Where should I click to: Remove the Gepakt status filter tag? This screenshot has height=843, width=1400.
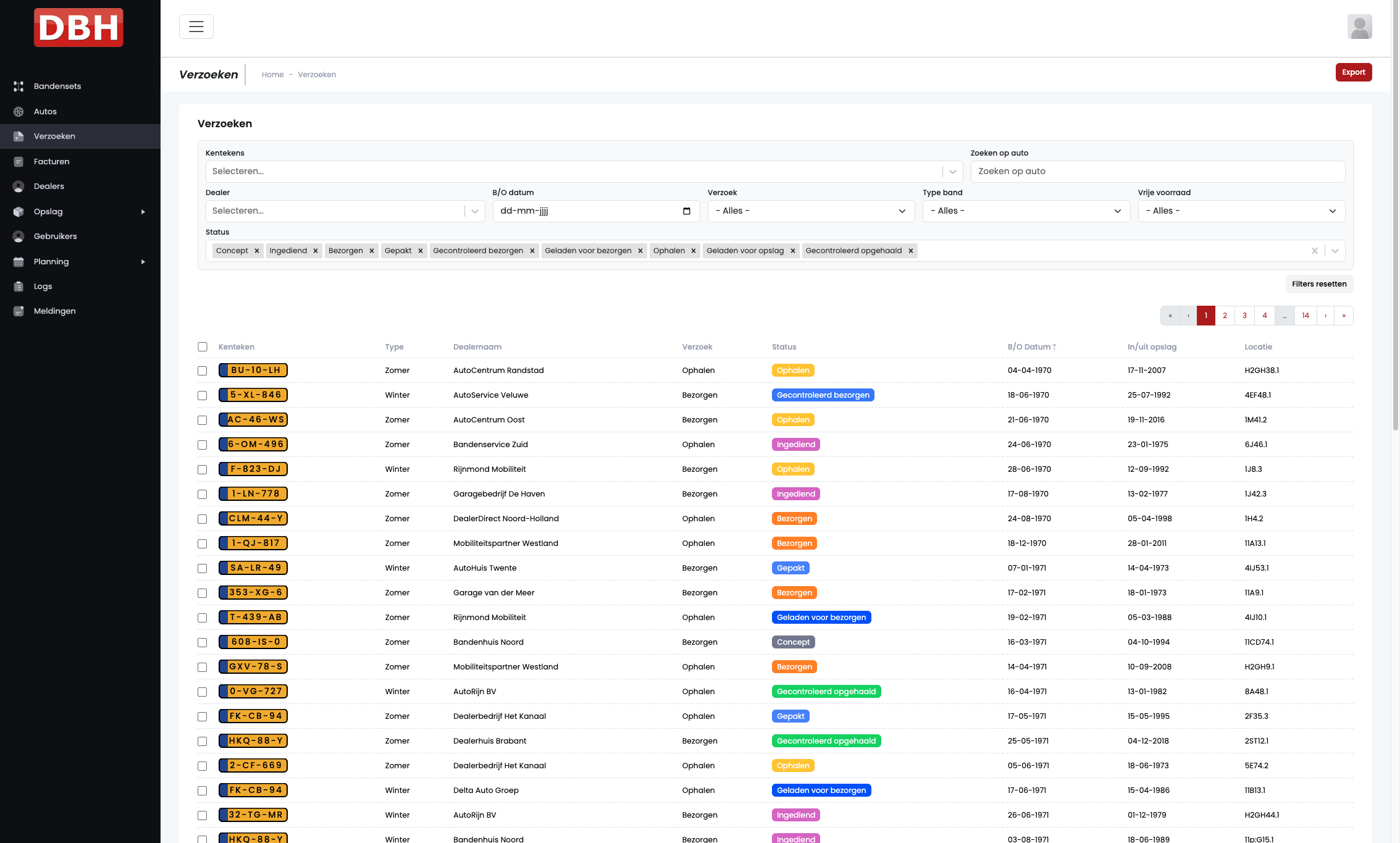(x=421, y=251)
